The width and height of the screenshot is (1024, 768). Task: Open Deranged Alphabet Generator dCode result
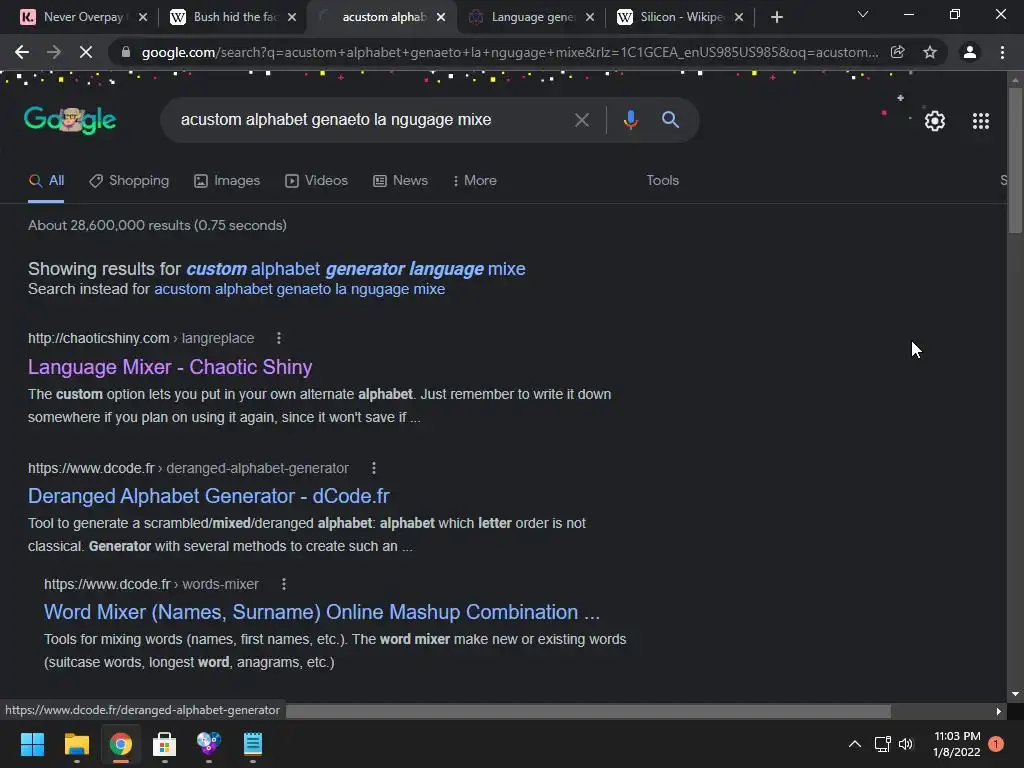[x=208, y=496]
